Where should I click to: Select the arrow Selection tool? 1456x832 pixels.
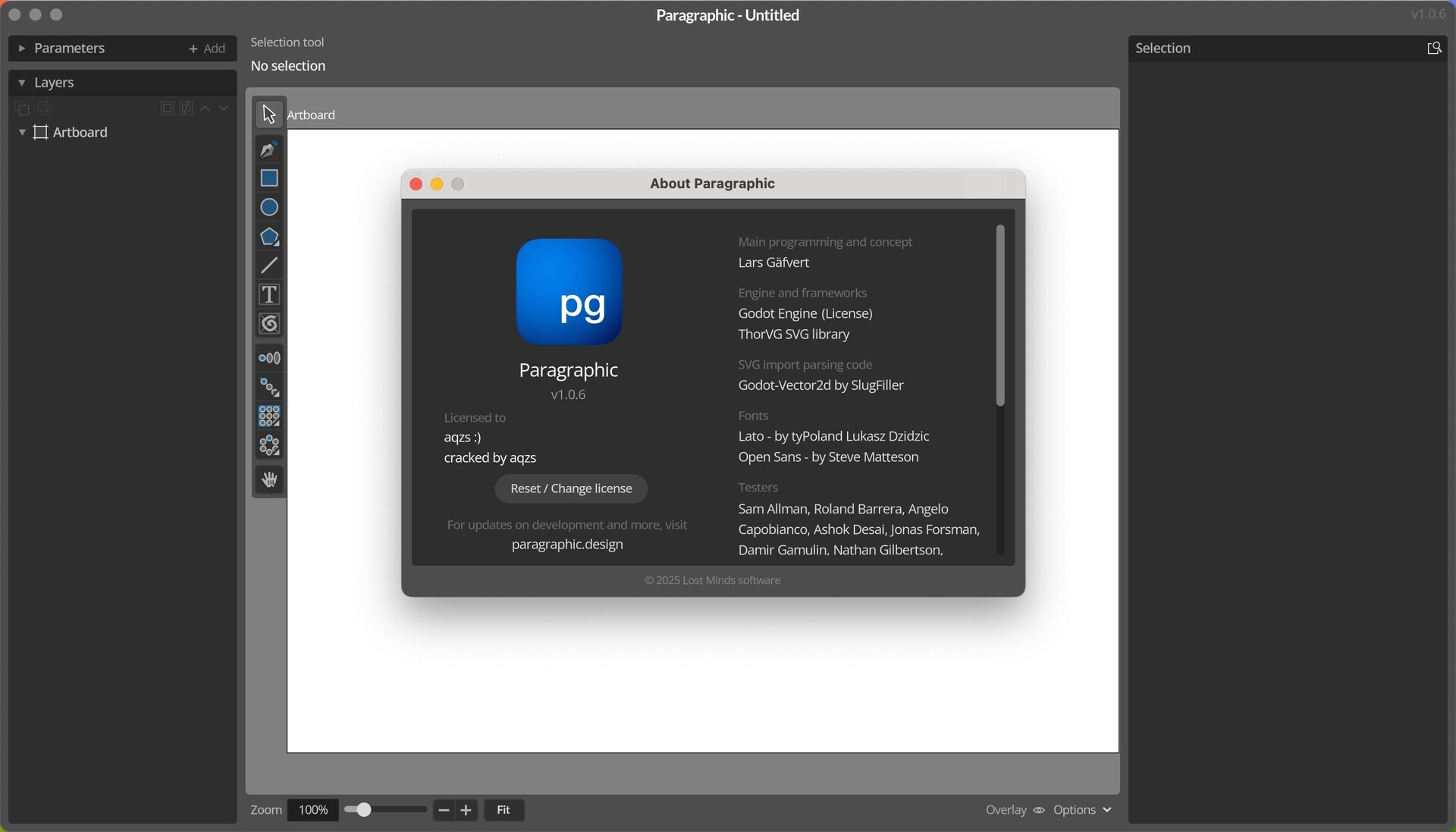269,115
